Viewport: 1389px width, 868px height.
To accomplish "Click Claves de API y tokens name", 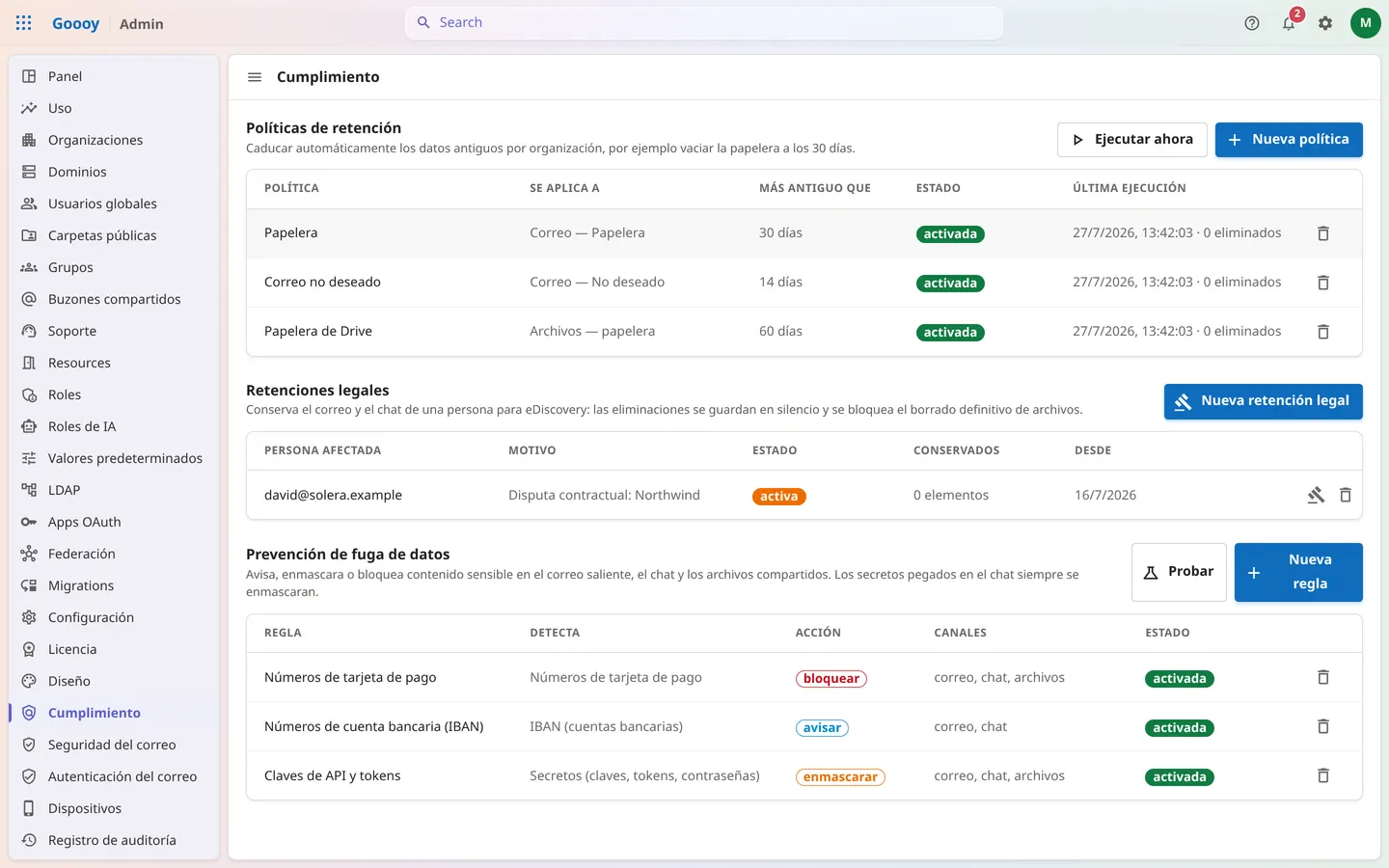I will point(333,776).
